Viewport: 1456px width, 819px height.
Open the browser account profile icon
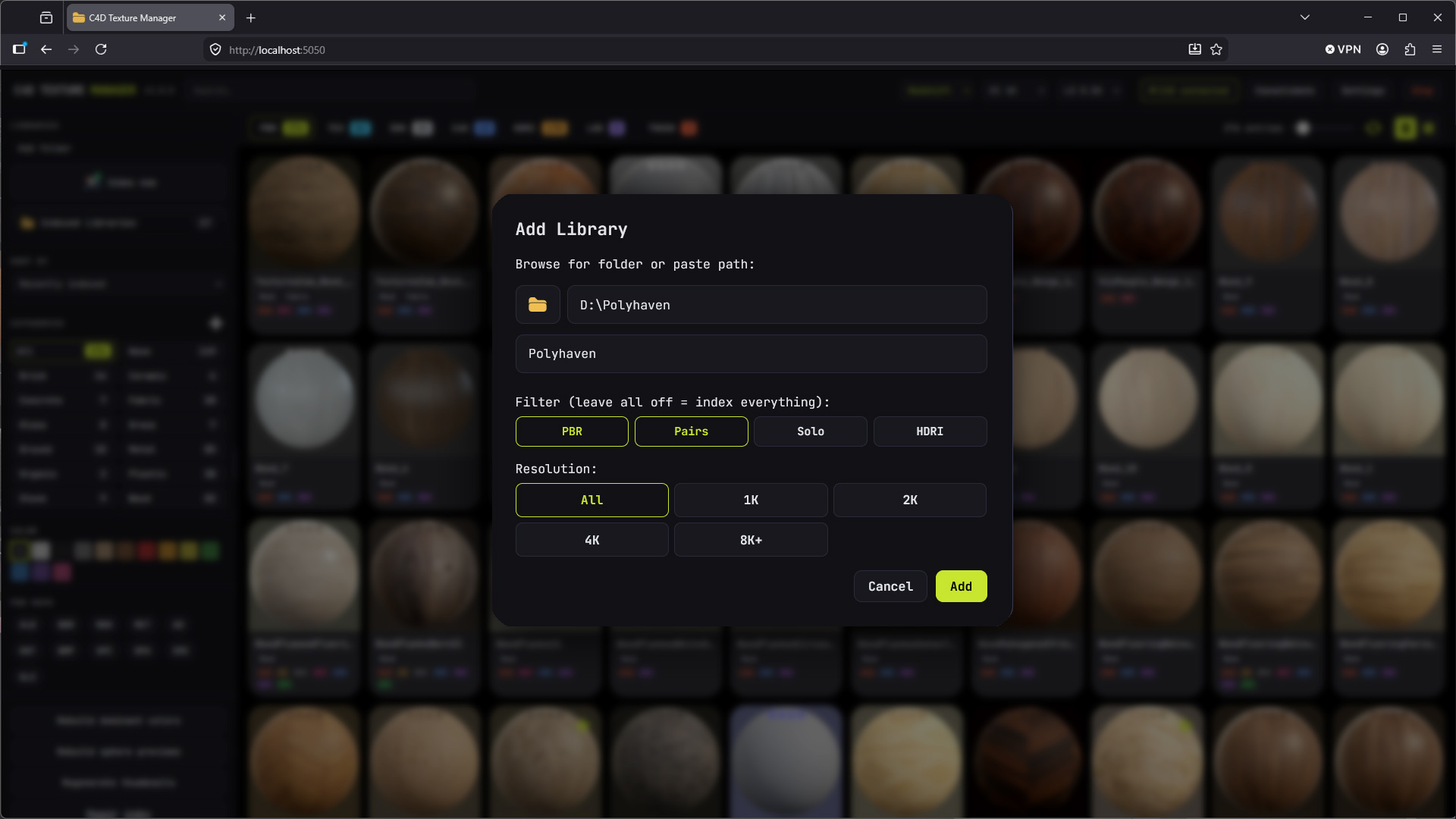click(x=1382, y=49)
